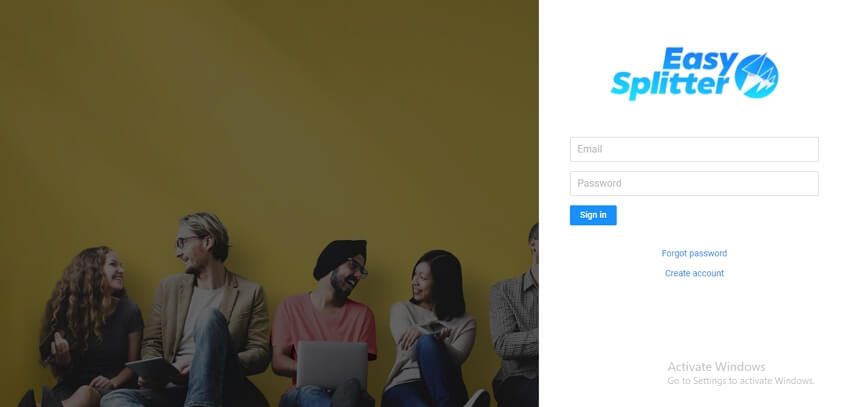Click the Easy Splitter circular logo icon
The image size is (850, 407).
pos(756,76)
